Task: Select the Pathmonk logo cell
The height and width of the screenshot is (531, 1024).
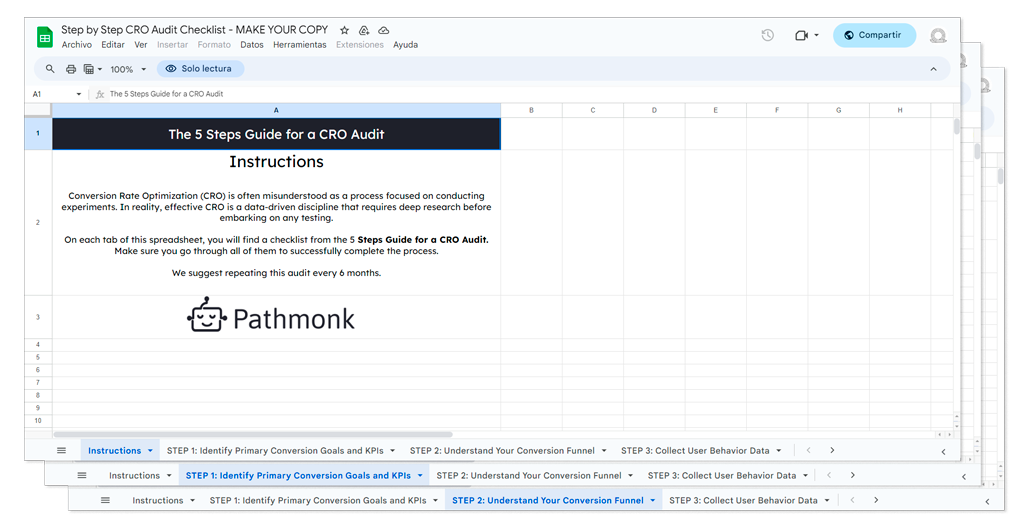Action: [x=276, y=317]
